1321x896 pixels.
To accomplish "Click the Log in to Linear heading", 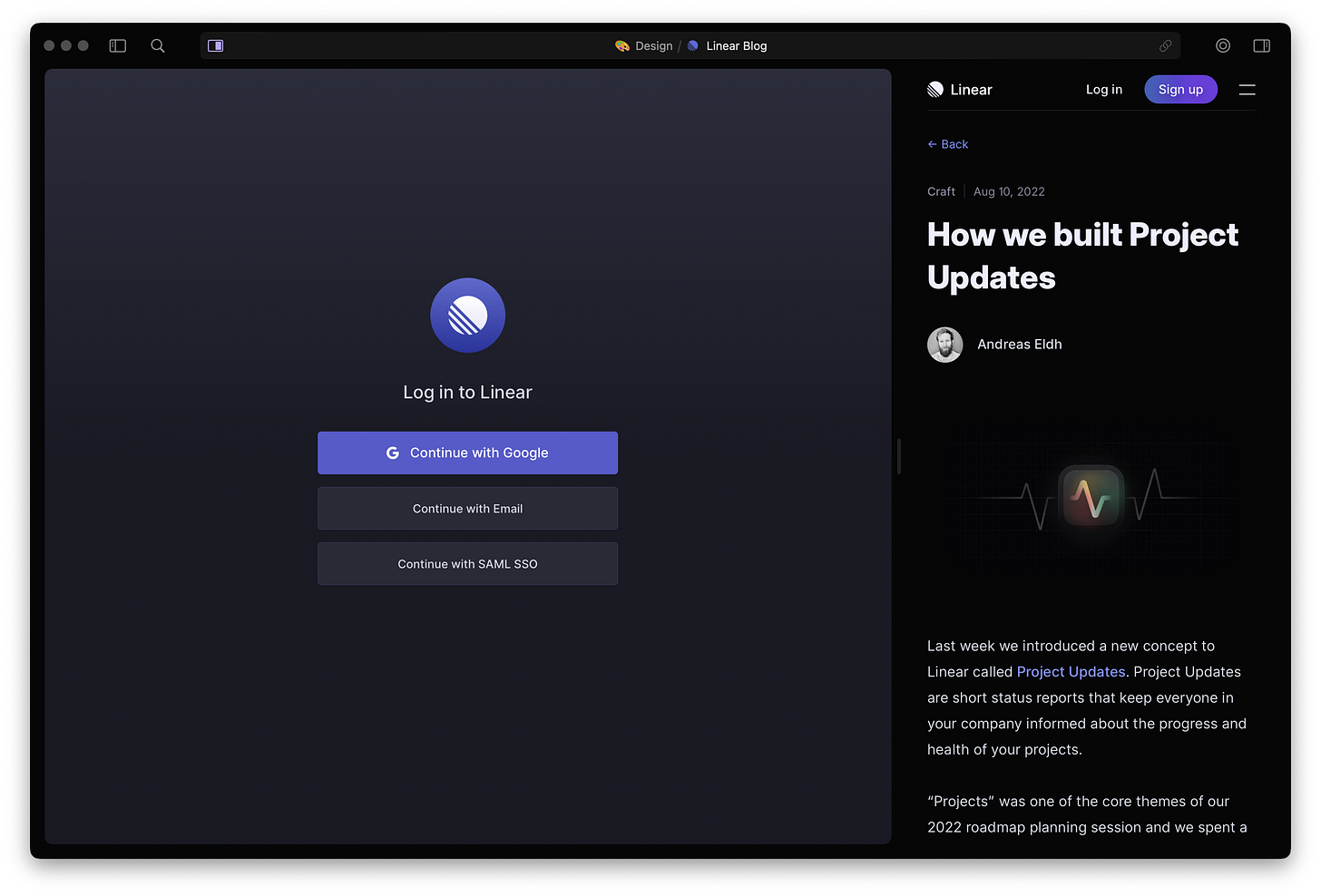I will [x=468, y=393].
